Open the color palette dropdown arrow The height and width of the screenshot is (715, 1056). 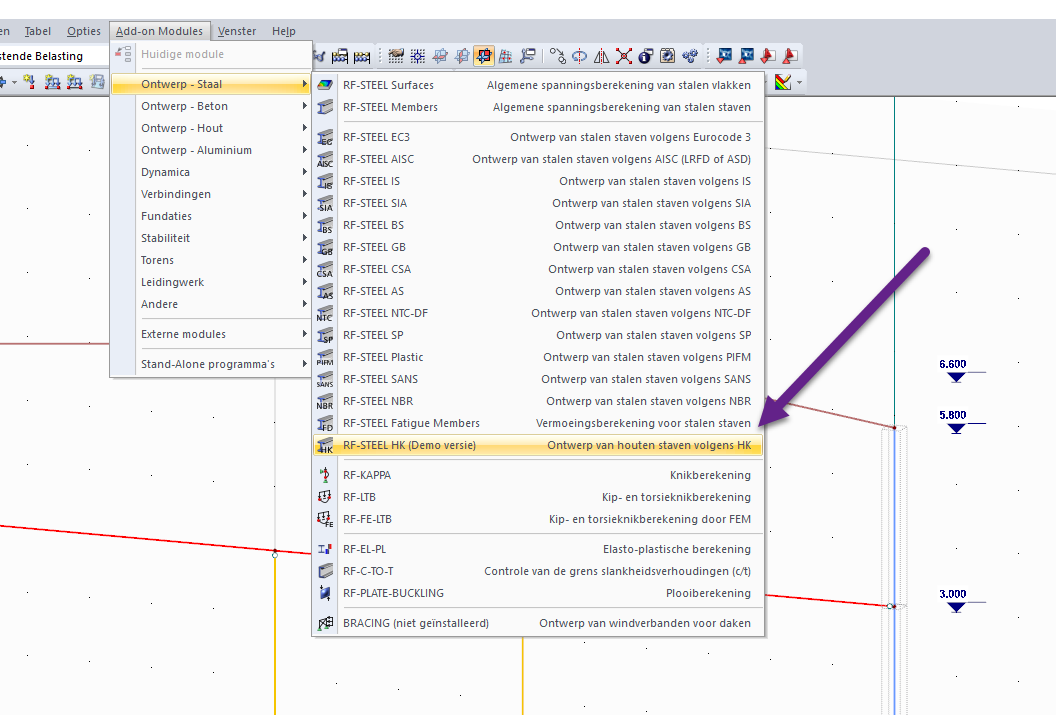[799, 83]
